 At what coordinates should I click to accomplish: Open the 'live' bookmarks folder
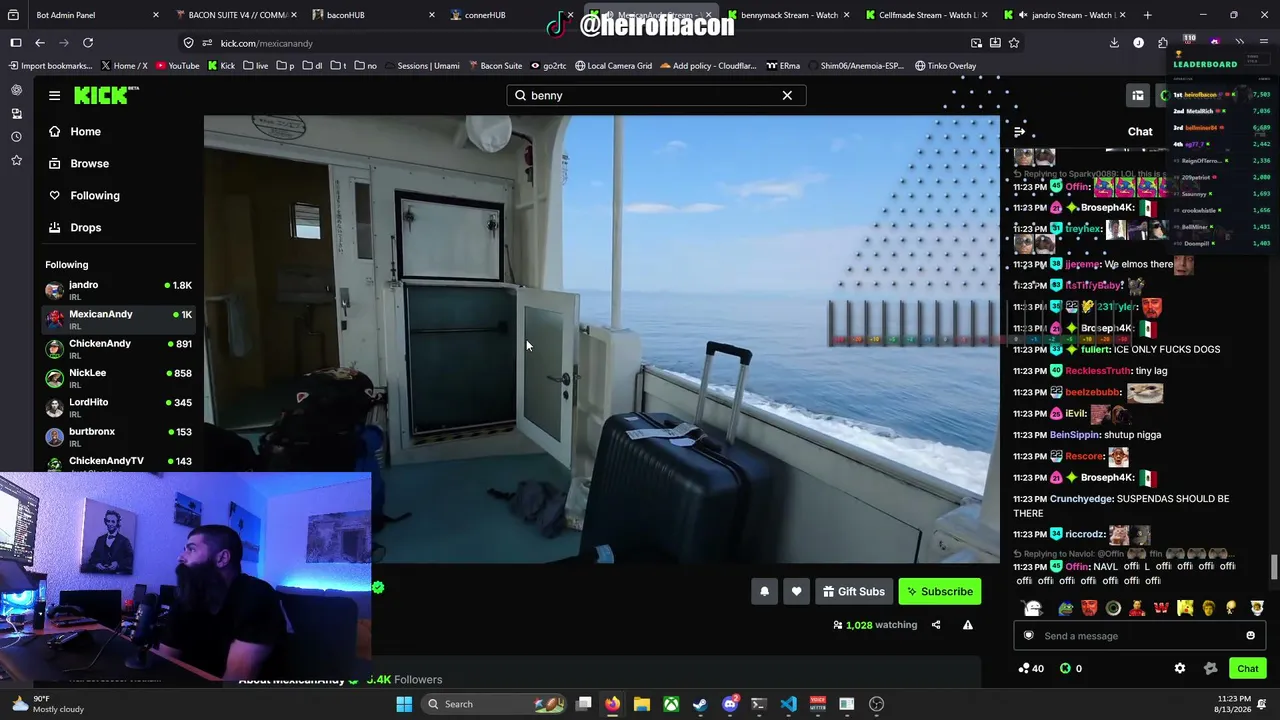point(256,66)
